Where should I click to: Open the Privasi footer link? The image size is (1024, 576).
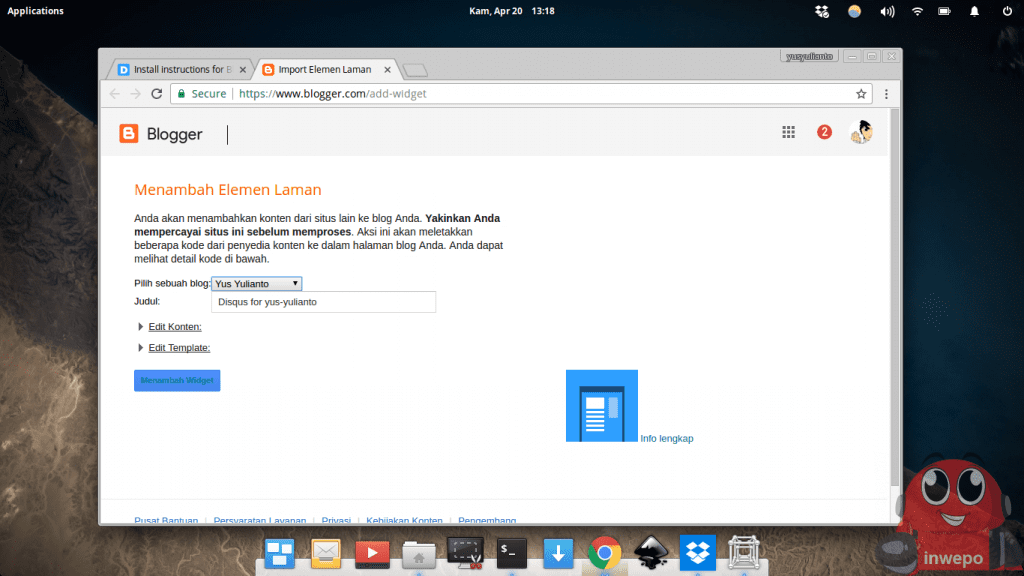tap(336, 520)
